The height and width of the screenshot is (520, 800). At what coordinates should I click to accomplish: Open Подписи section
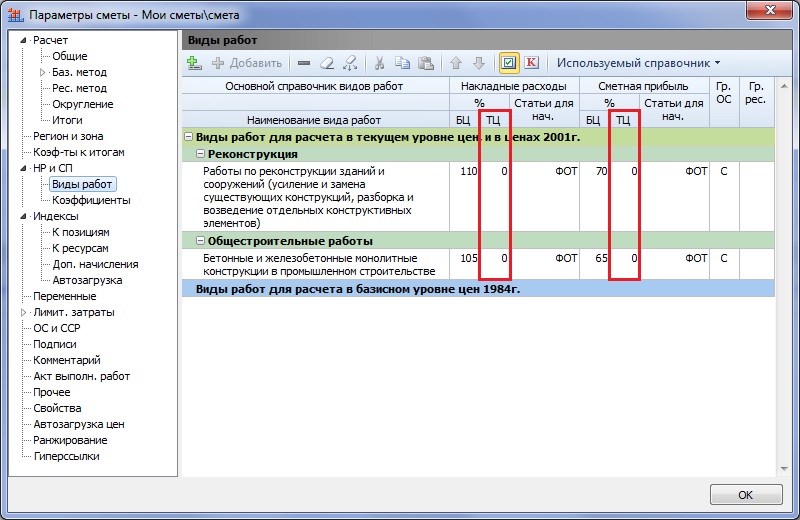click(x=55, y=344)
